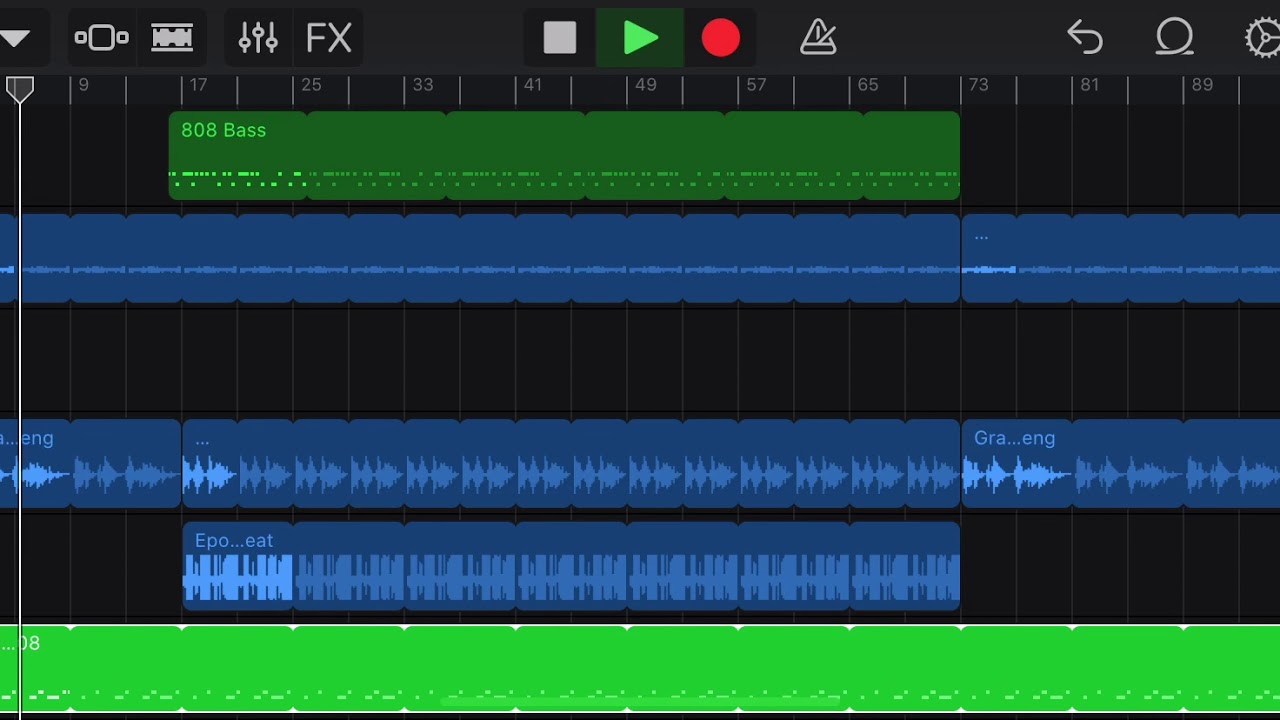Select the 808 Bass region
1280x720 pixels.
[564, 155]
